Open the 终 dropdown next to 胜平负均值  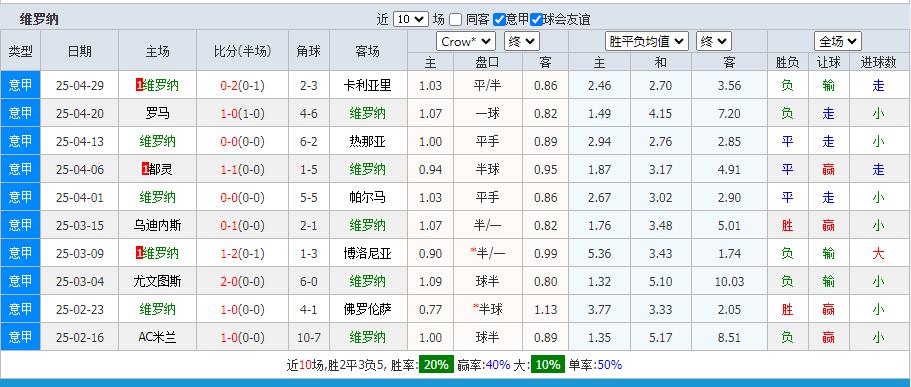pyautogui.click(x=713, y=41)
